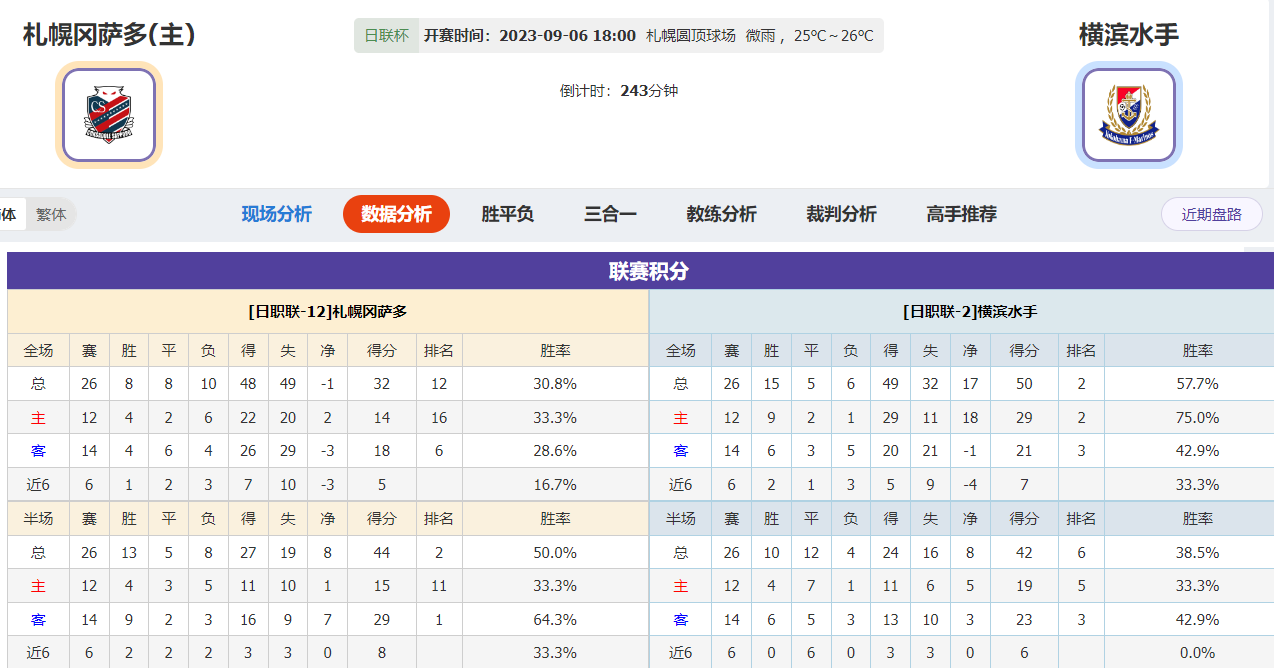The image size is (1274, 668).
Task: Switch to 繁体 traditional Chinese
Action: click(x=51, y=214)
